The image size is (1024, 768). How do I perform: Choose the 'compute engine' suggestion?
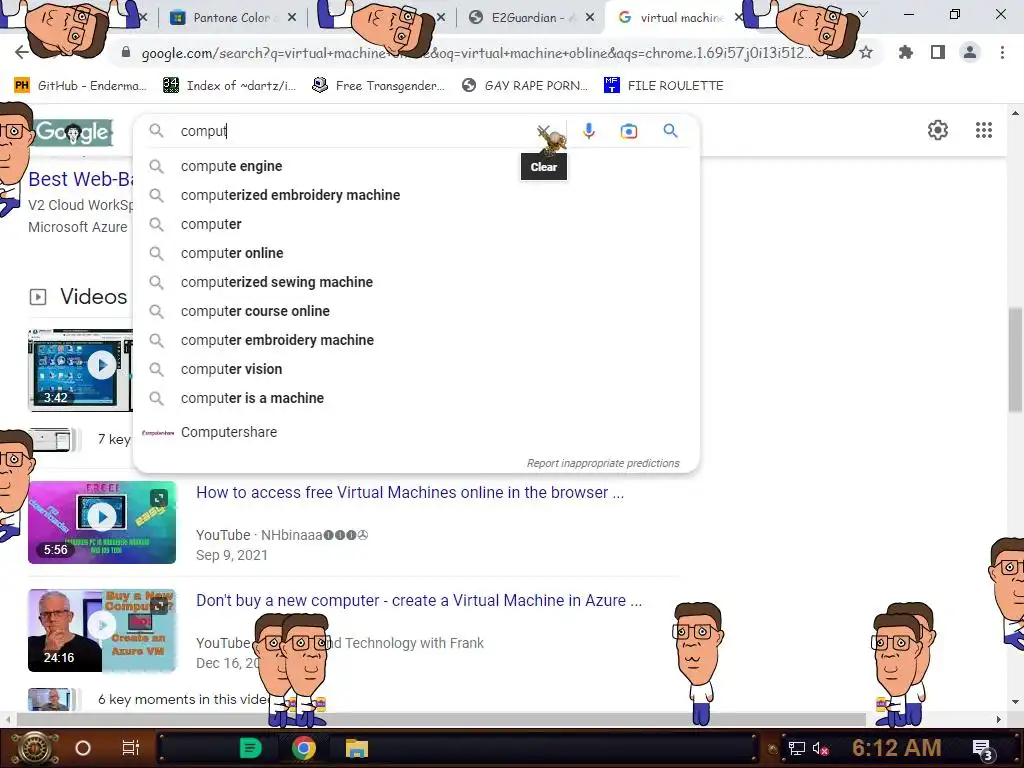(x=416, y=166)
